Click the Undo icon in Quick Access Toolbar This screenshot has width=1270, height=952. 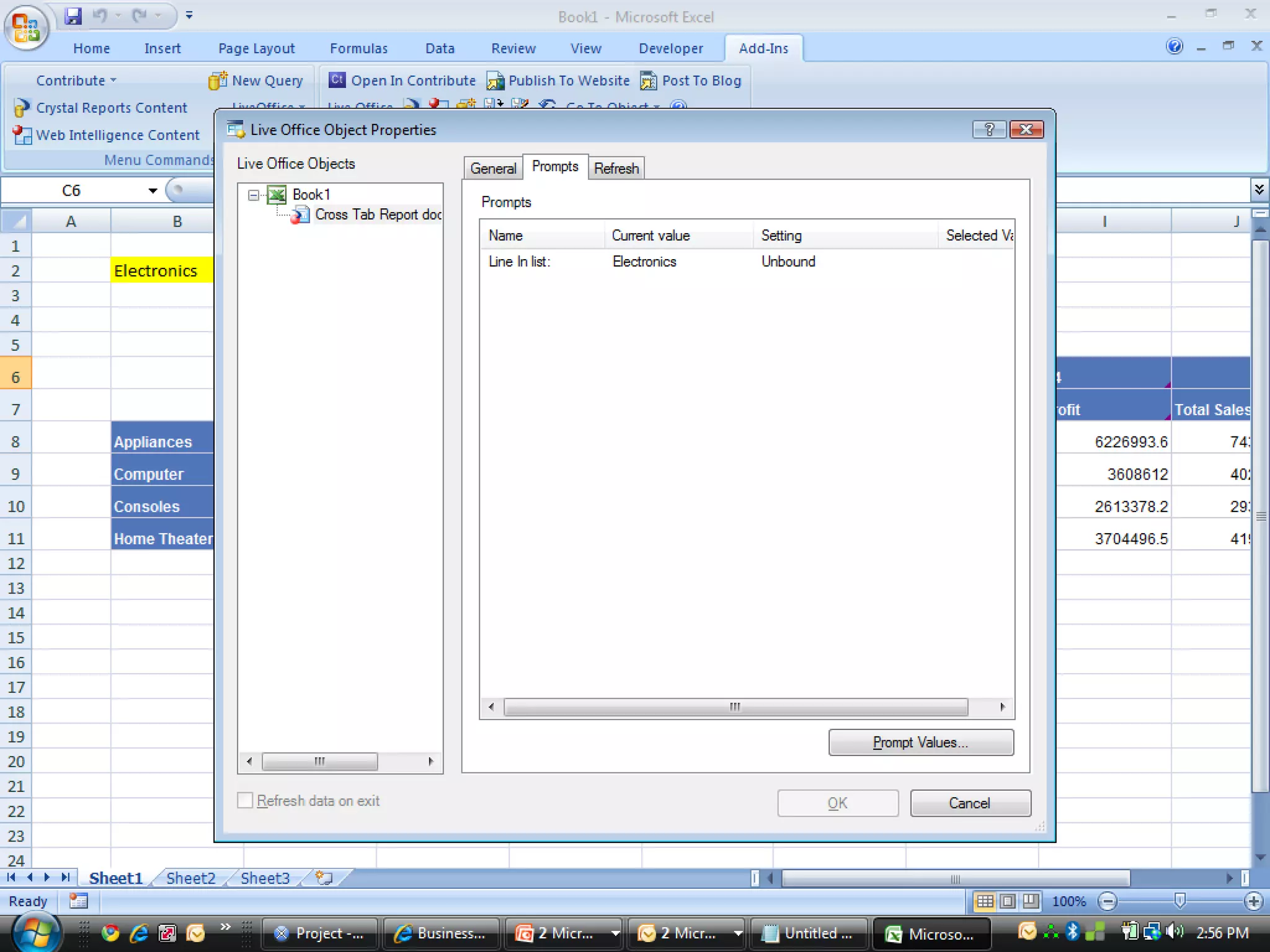pyautogui.click(x=100, y=15)
